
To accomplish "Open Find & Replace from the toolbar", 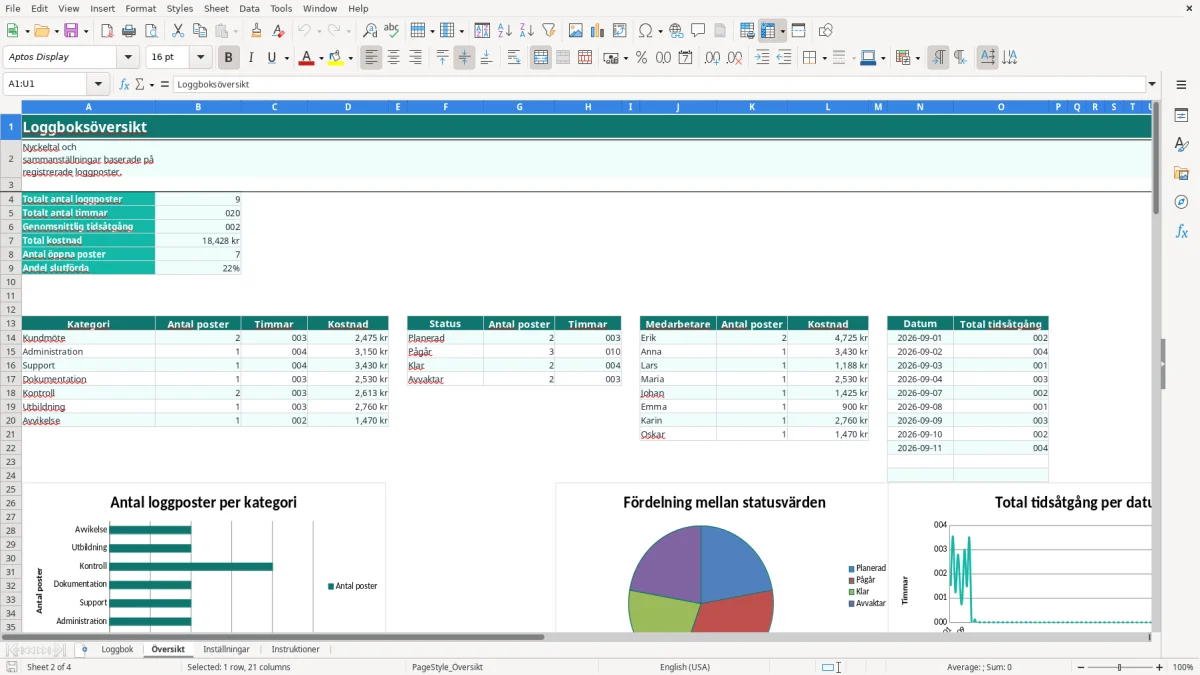I will (x=370, y=31).
